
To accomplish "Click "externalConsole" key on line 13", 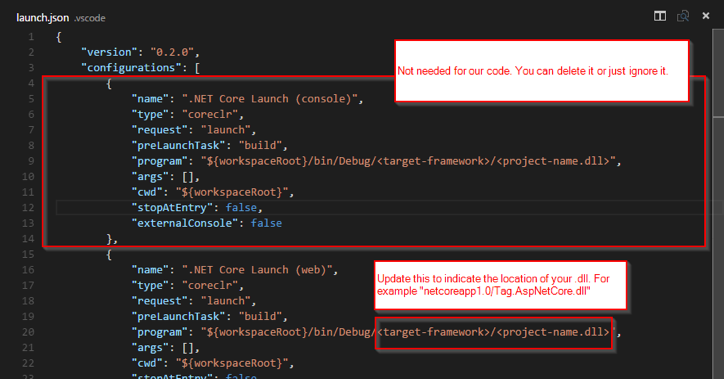I will [185, 223].
